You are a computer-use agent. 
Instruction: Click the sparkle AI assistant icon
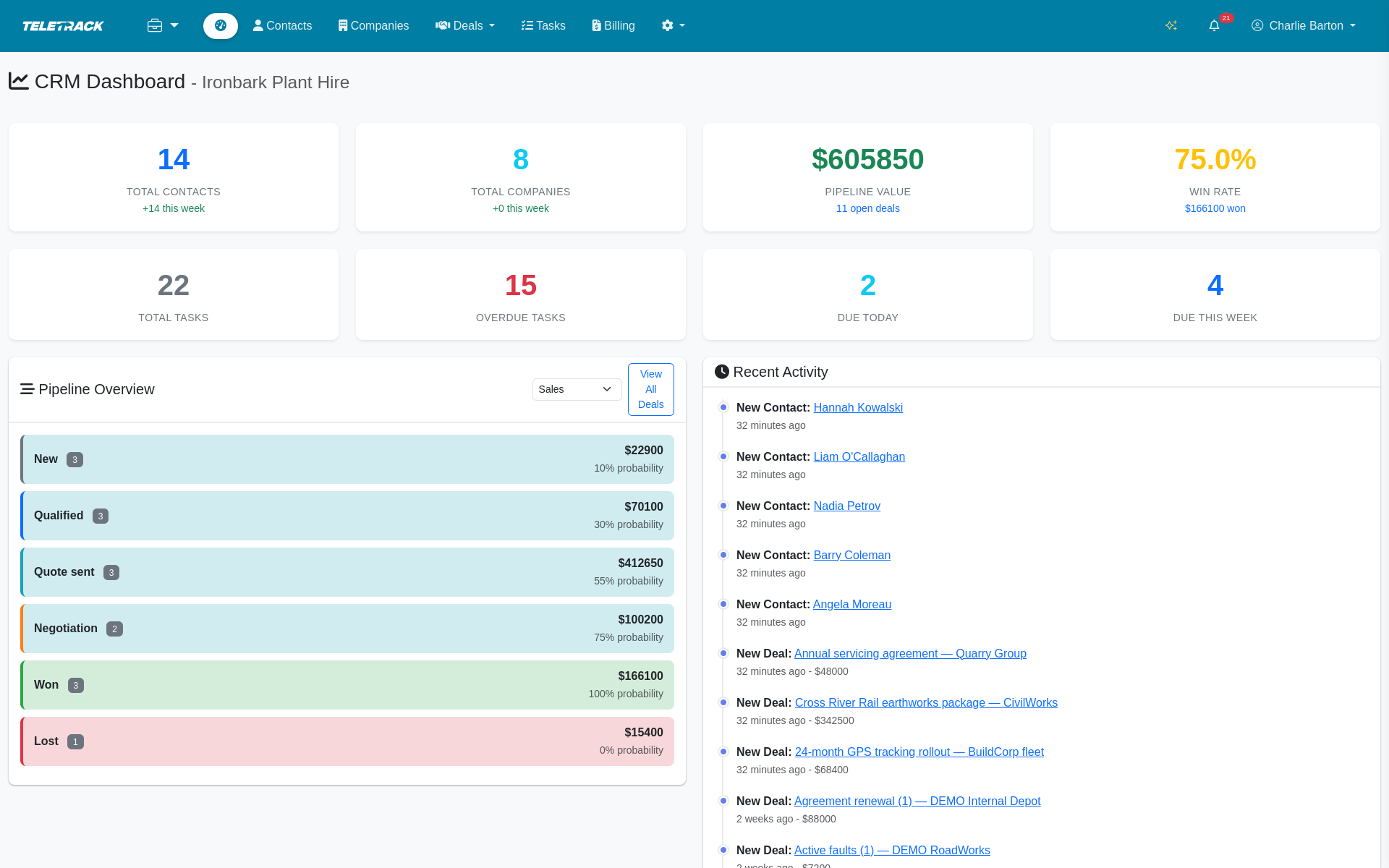(x=1171, y=25)
